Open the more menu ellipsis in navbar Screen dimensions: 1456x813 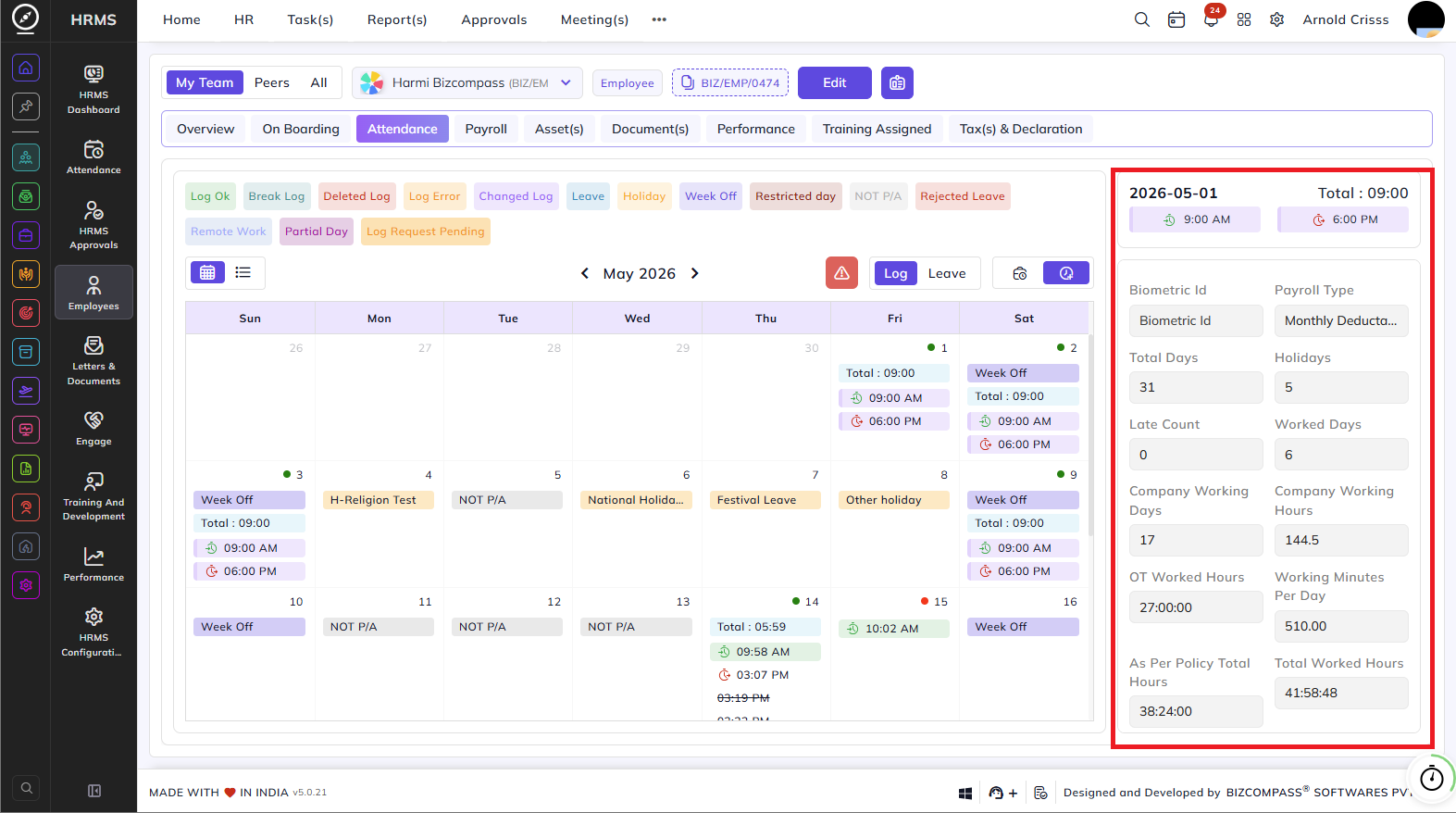click(659, 19)
